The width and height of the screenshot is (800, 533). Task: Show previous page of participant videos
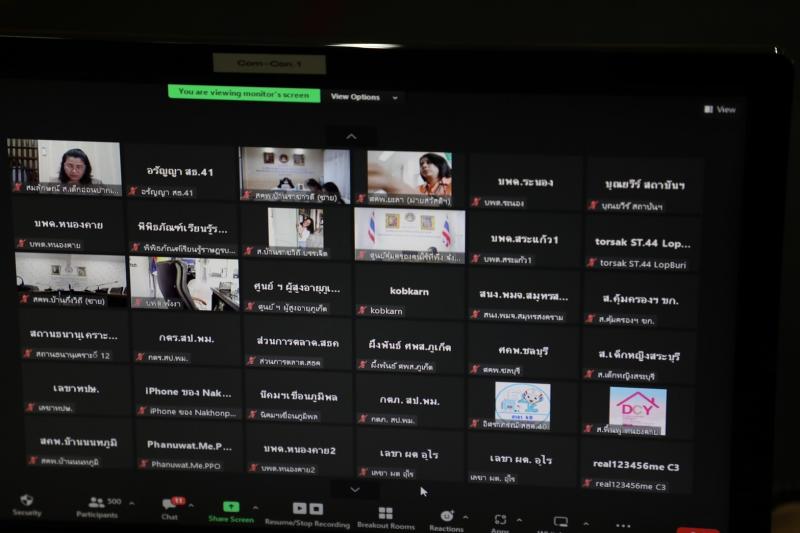(352, 136)
